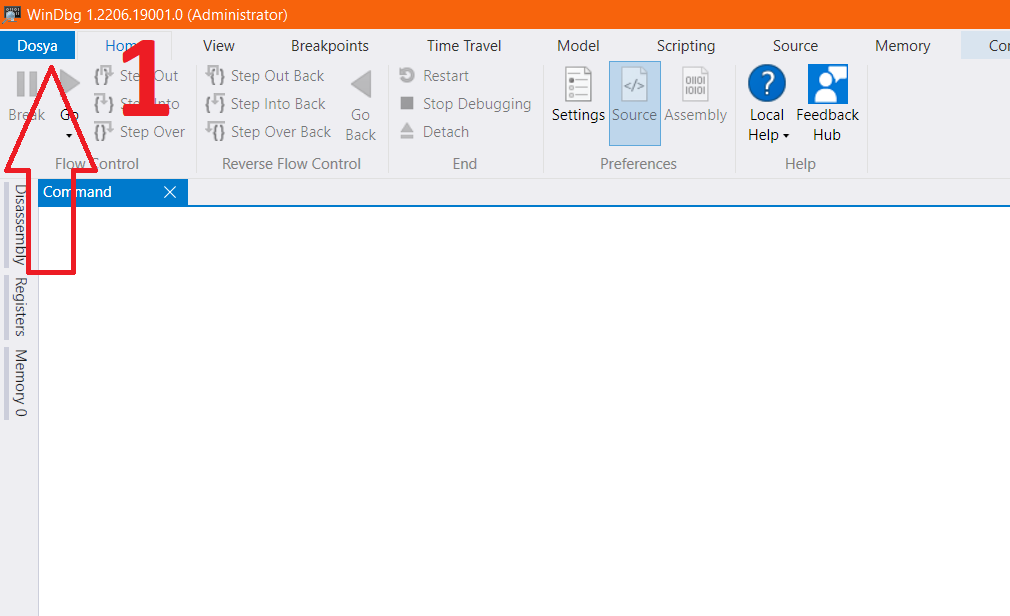Click the "Reverse Flow Control" group label

291,164
